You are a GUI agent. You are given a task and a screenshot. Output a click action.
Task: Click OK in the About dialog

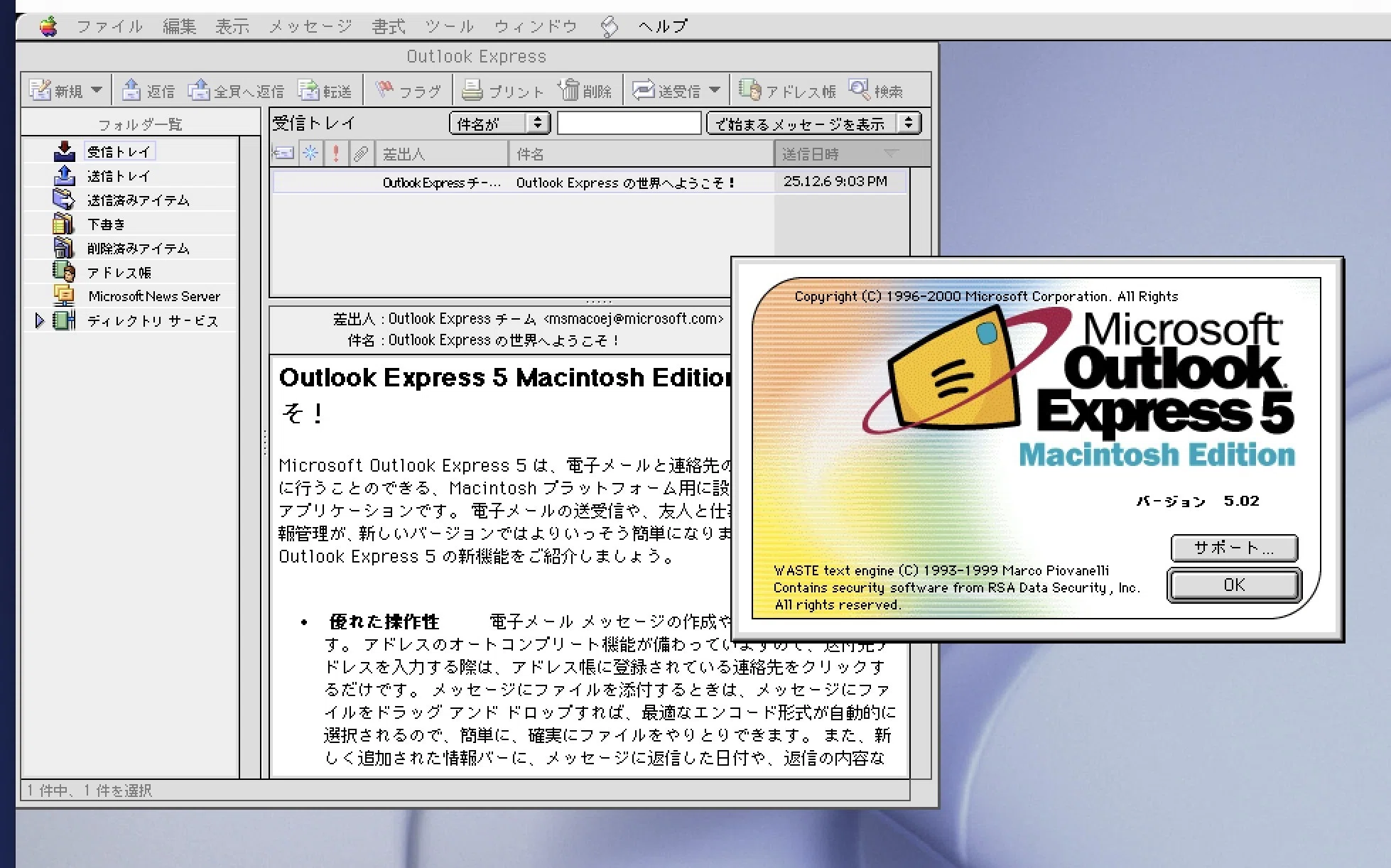click(1234, 585)
